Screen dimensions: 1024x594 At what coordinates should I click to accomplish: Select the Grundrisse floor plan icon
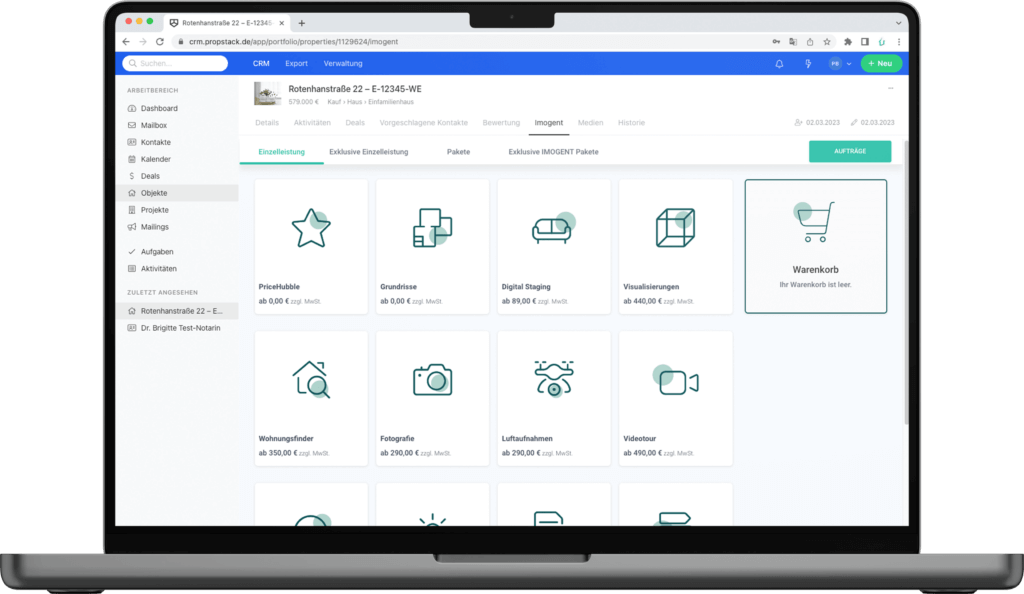click(x=432, y=228)
